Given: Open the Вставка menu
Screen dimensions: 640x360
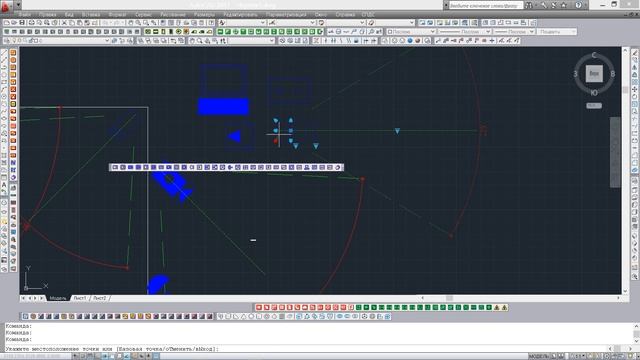Looking at the screenshot, I should (x=91, y=14).
